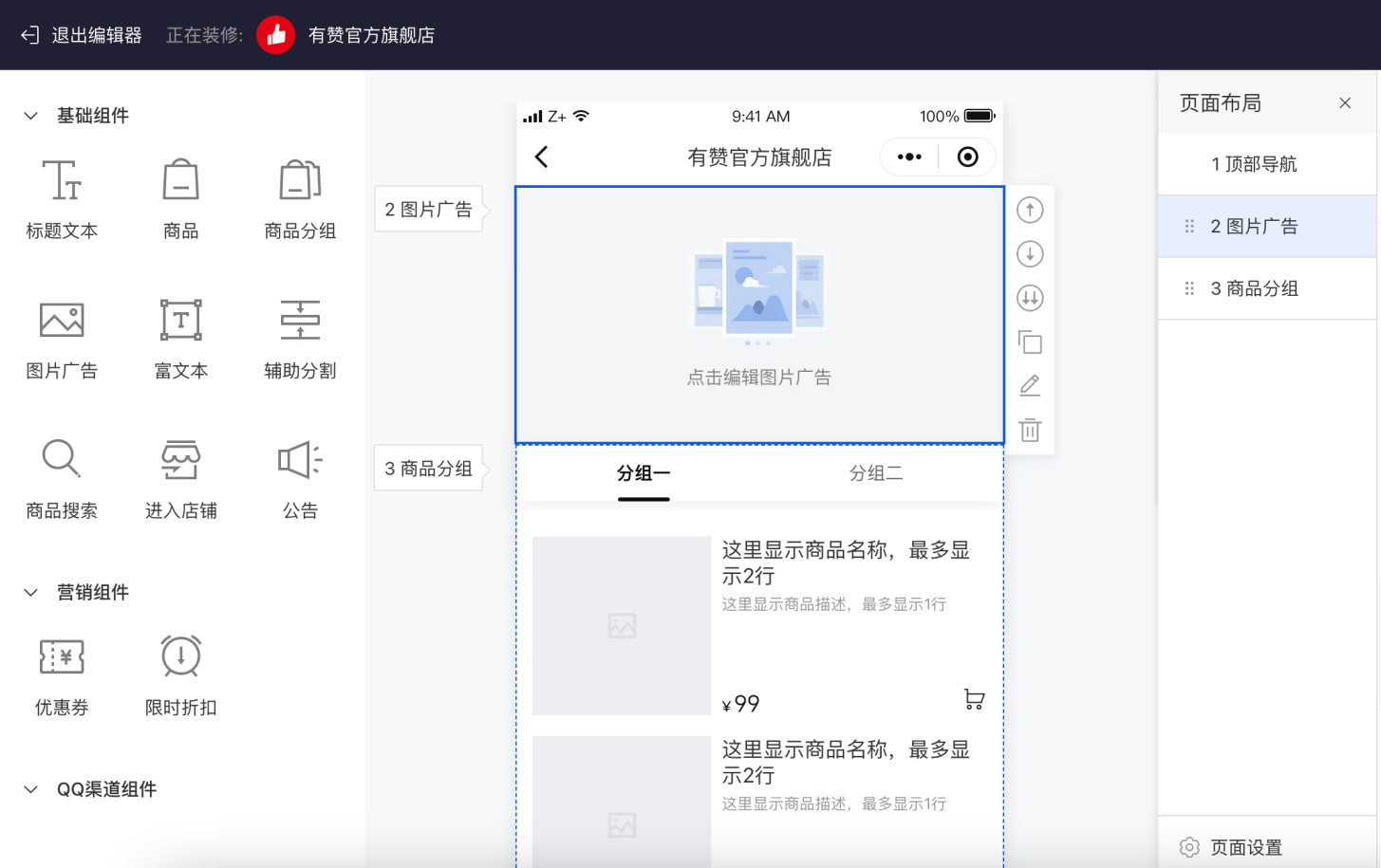Close the 页面布局 panel
This screenshot has height=868, width=1381.
(1345, 102)
